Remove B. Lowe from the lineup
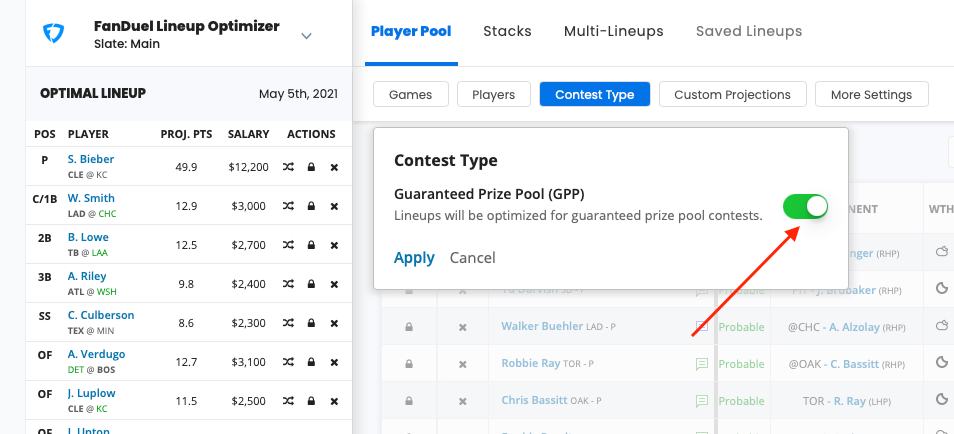 (x=334, y=245)
